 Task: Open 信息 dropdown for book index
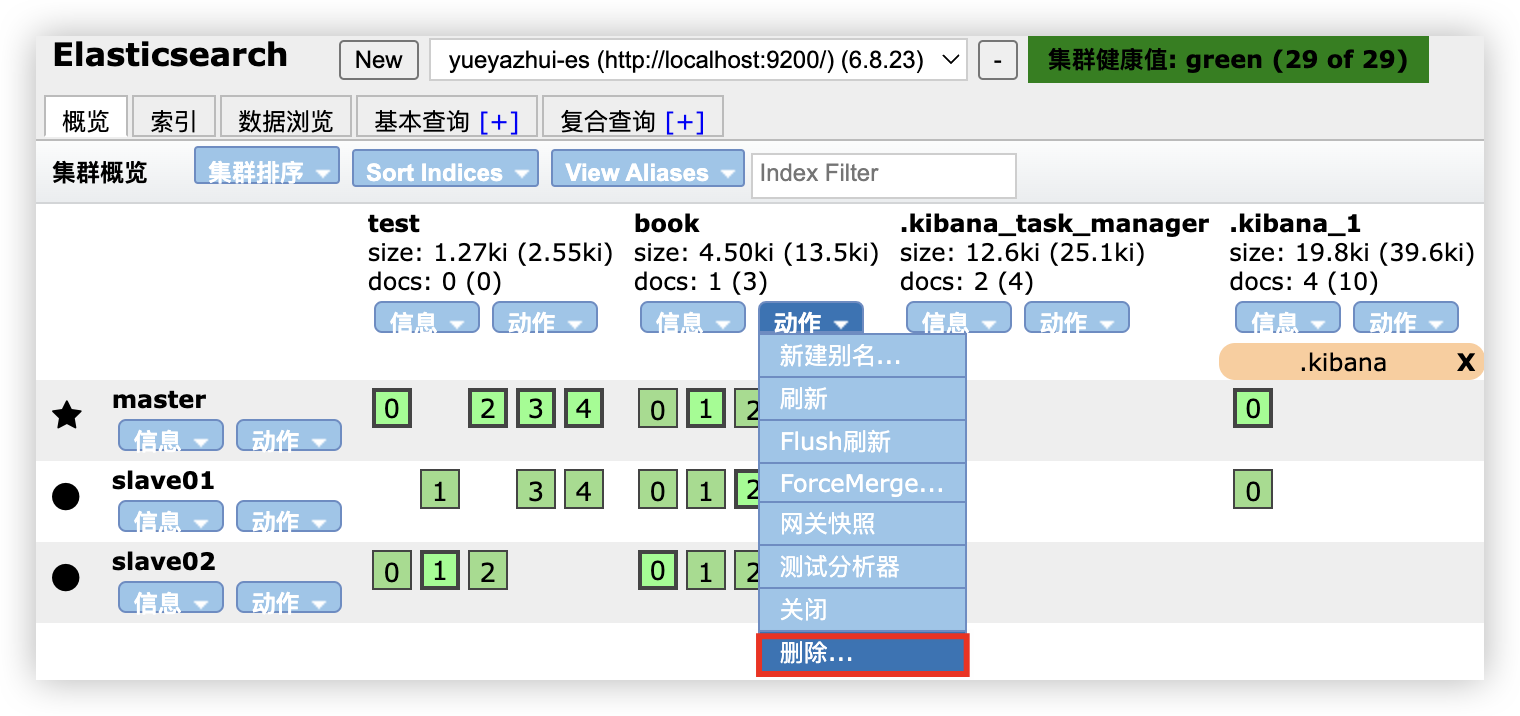coord(693,318)
